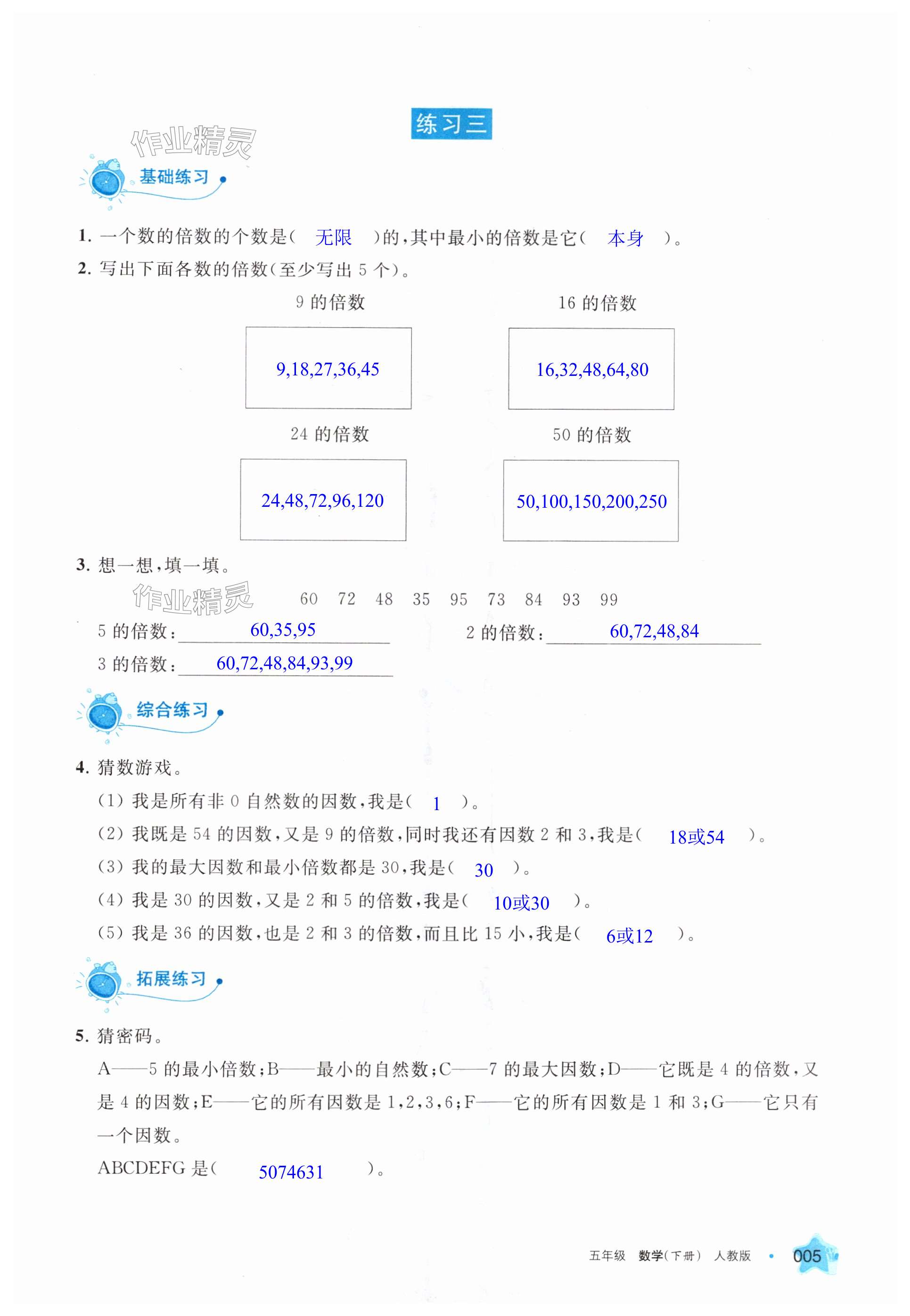Click the answer box with 16,32,48,64,80
The width and height of the screenshot is (910, 1316).
[590, 369]
